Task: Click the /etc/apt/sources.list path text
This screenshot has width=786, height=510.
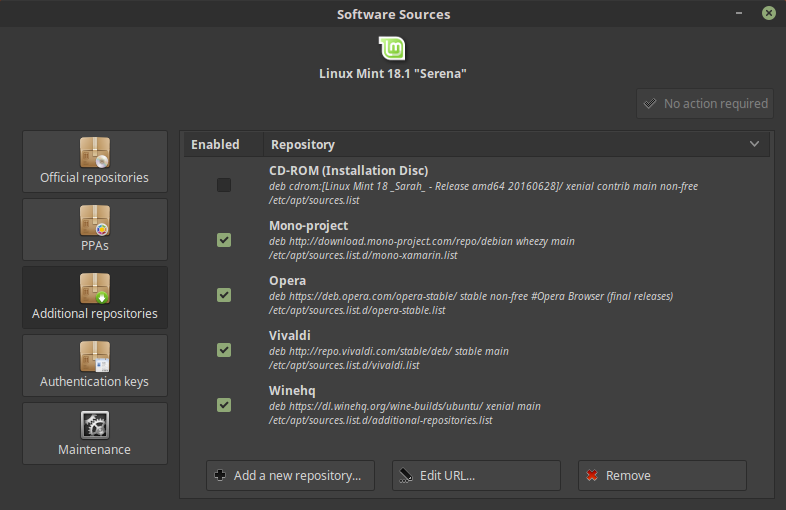Action: point(314,200)
